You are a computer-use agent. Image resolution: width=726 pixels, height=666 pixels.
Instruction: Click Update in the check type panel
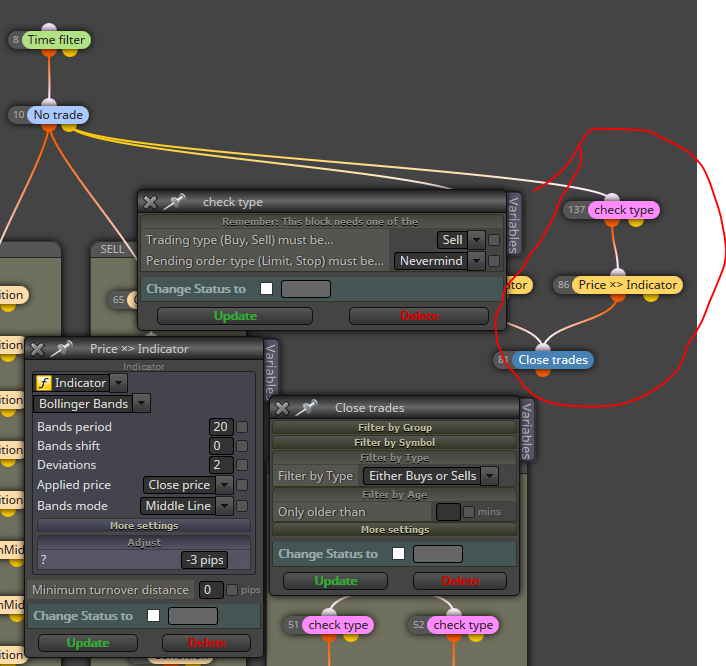[x=235, y=316]
